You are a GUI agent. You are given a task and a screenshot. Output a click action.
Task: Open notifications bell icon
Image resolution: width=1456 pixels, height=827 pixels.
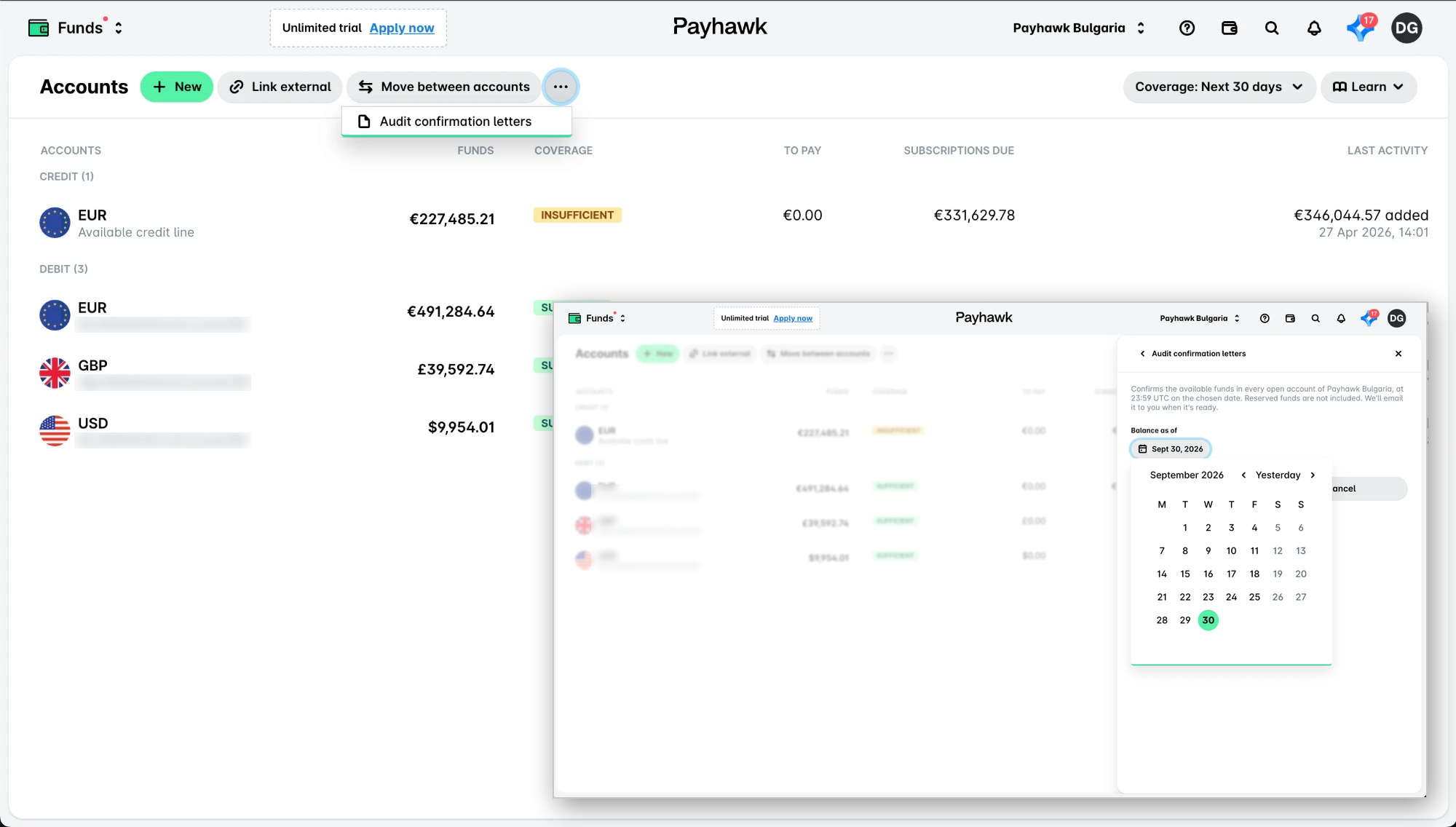[1313, 28]
